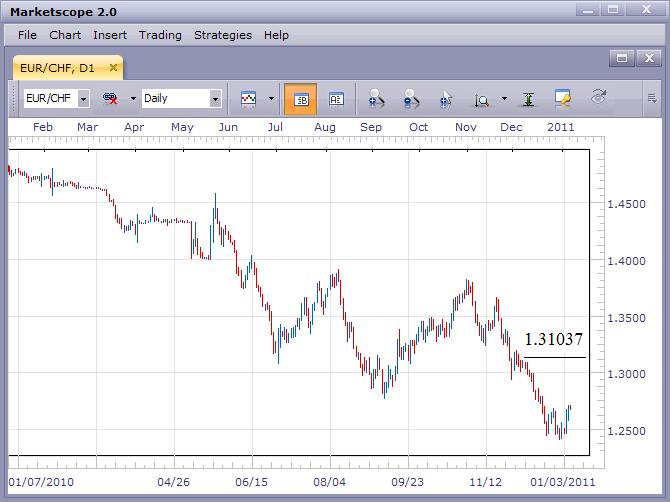Viewport: 670px width, 502px height.
Task: Expand the Daily timeframe dropdown
Action: pyautogui.click(x=215, y=99)
